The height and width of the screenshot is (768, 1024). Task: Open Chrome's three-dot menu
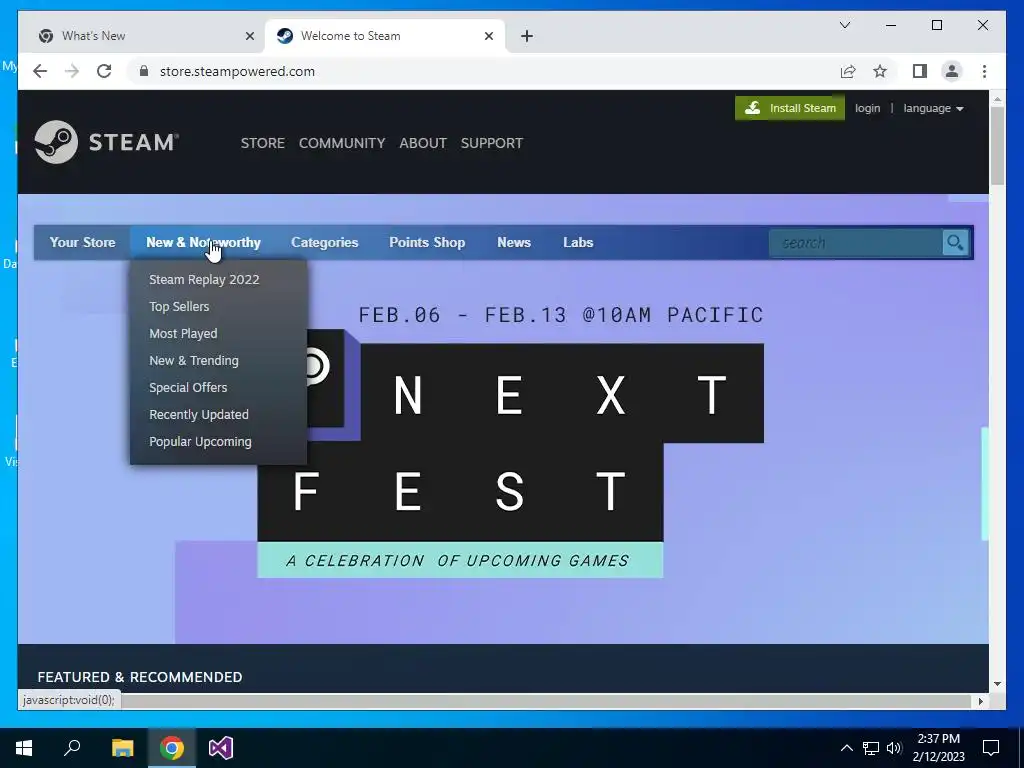984,71
